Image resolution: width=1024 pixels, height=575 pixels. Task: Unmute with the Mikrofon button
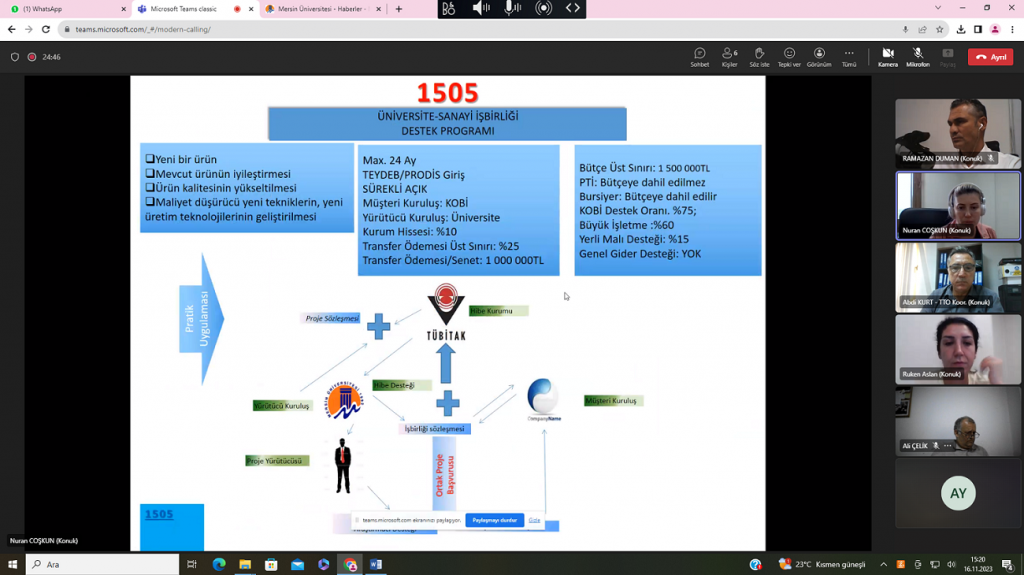tap(917, 57)
